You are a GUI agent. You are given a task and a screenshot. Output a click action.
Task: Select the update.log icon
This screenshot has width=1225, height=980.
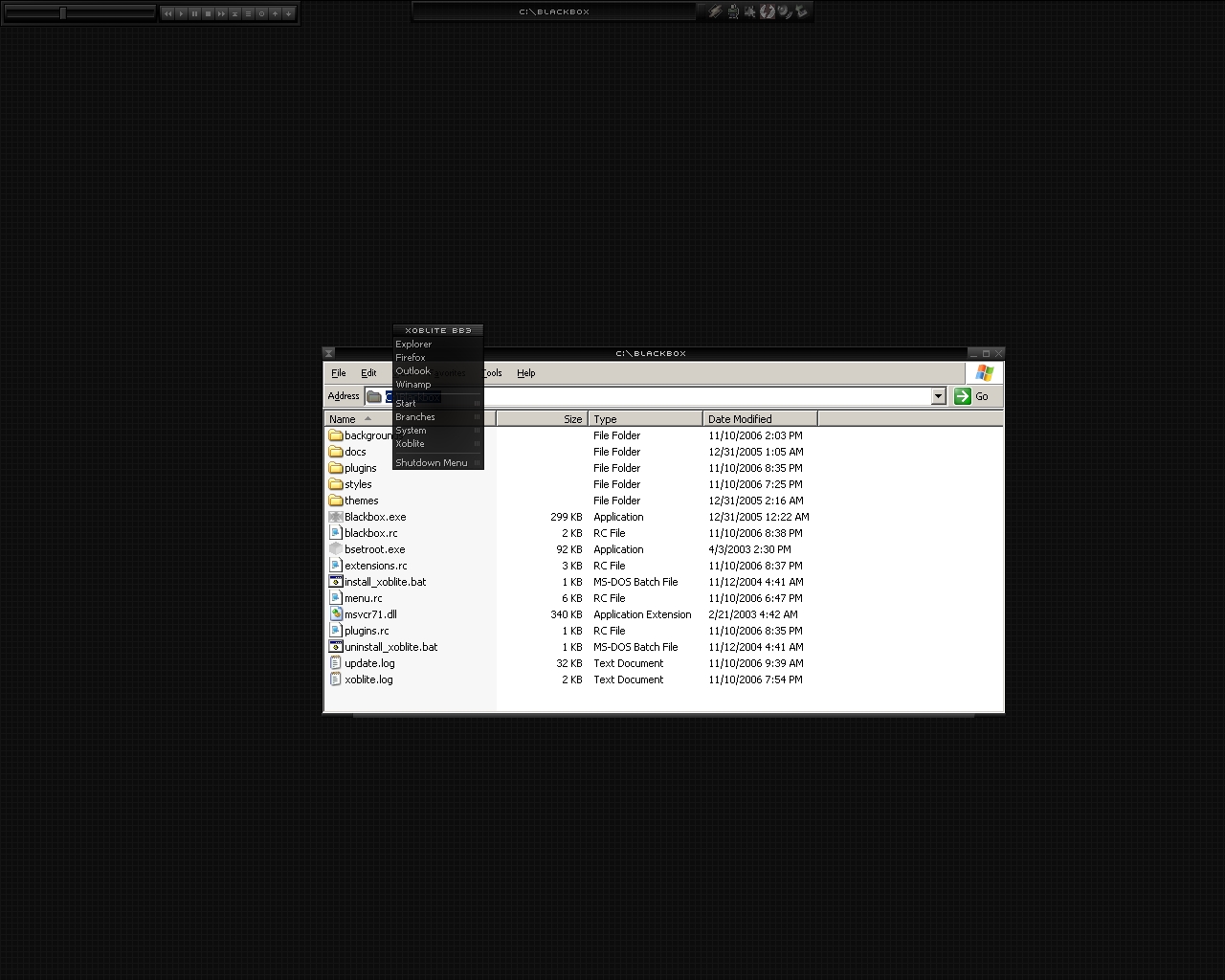(336, 663)
